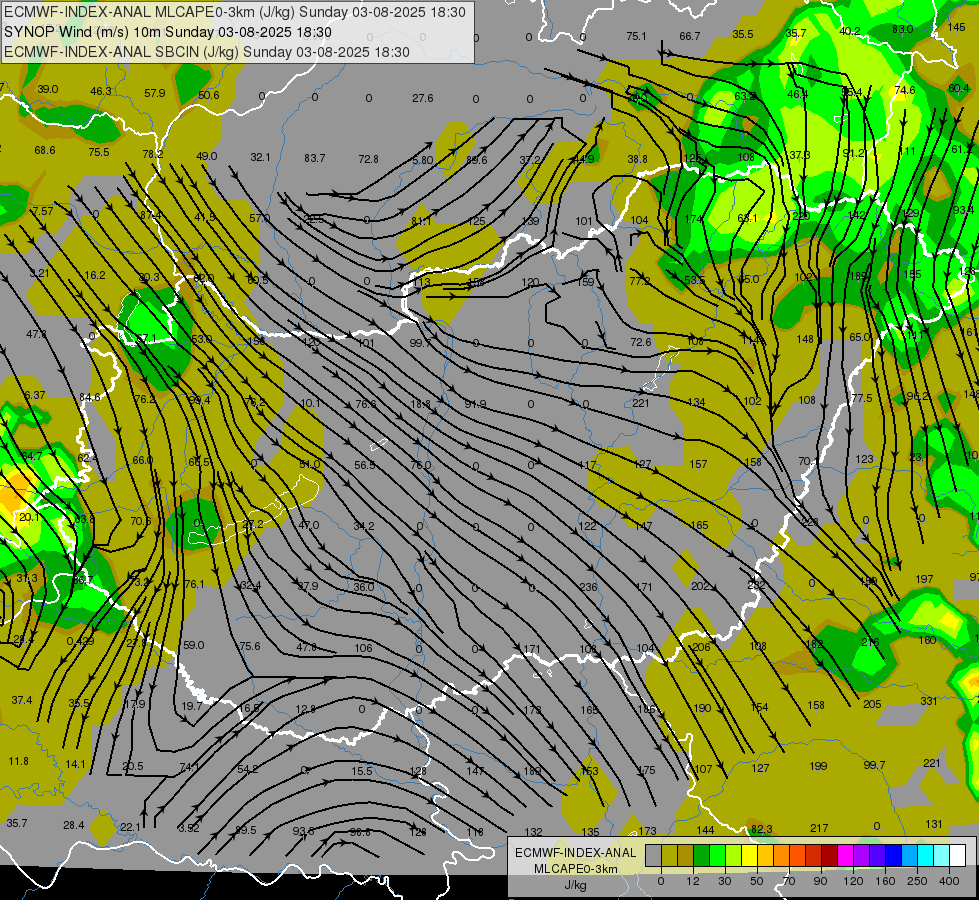Image resolution: width=979 pixels, height=900 pixels.
Task: Click the map value '56.5'
Action: [x=365, y=465]
